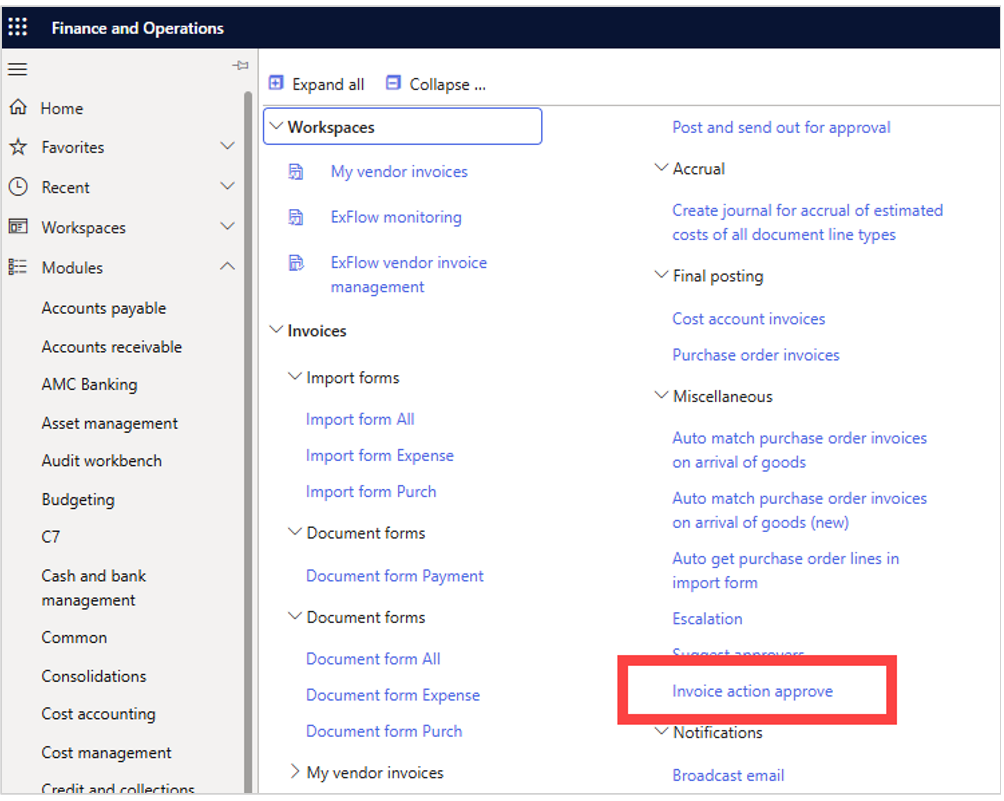Expand the My vendor invoices group

(295, 772)
